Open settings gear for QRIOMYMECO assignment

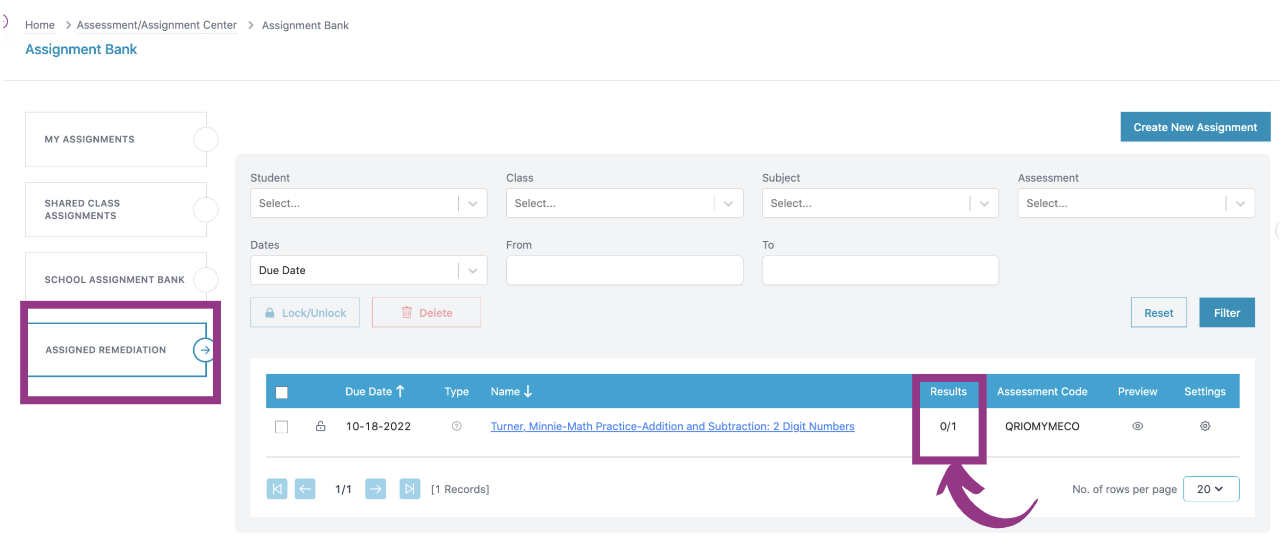pos(1205,426)
